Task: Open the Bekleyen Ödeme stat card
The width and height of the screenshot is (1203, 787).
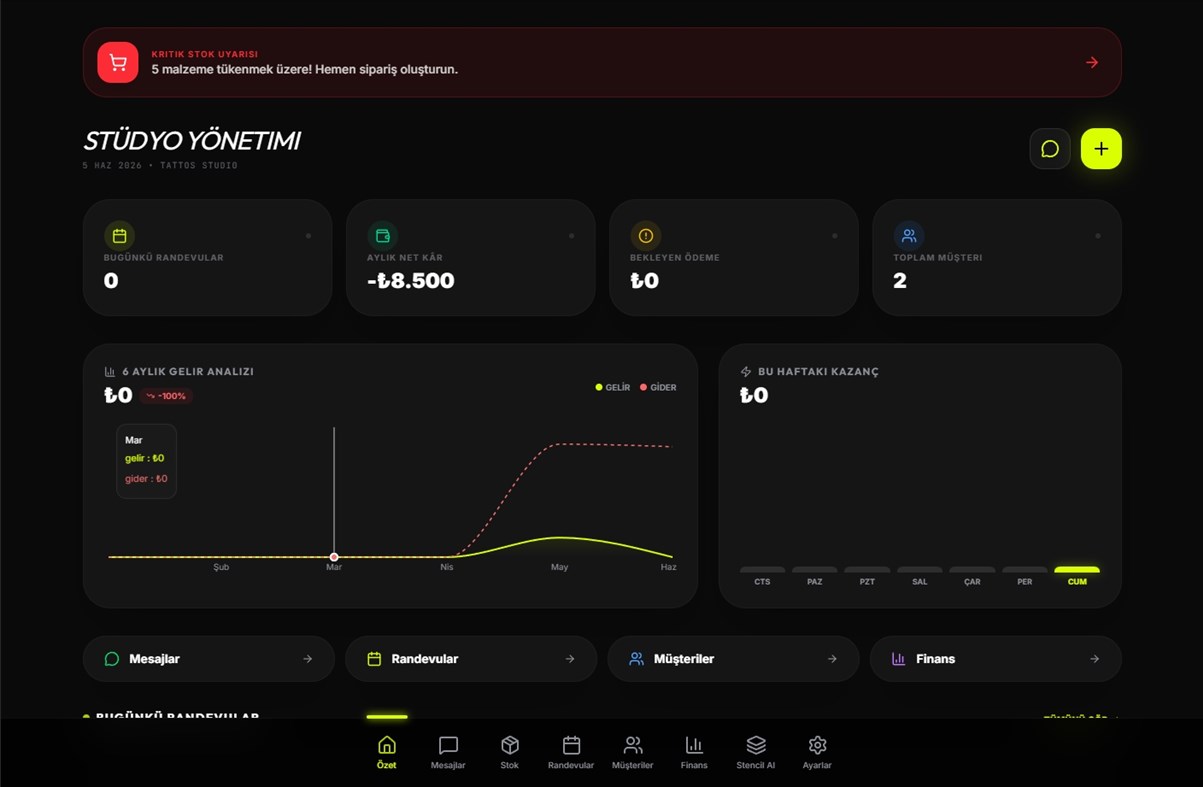Action: (734, 258)
